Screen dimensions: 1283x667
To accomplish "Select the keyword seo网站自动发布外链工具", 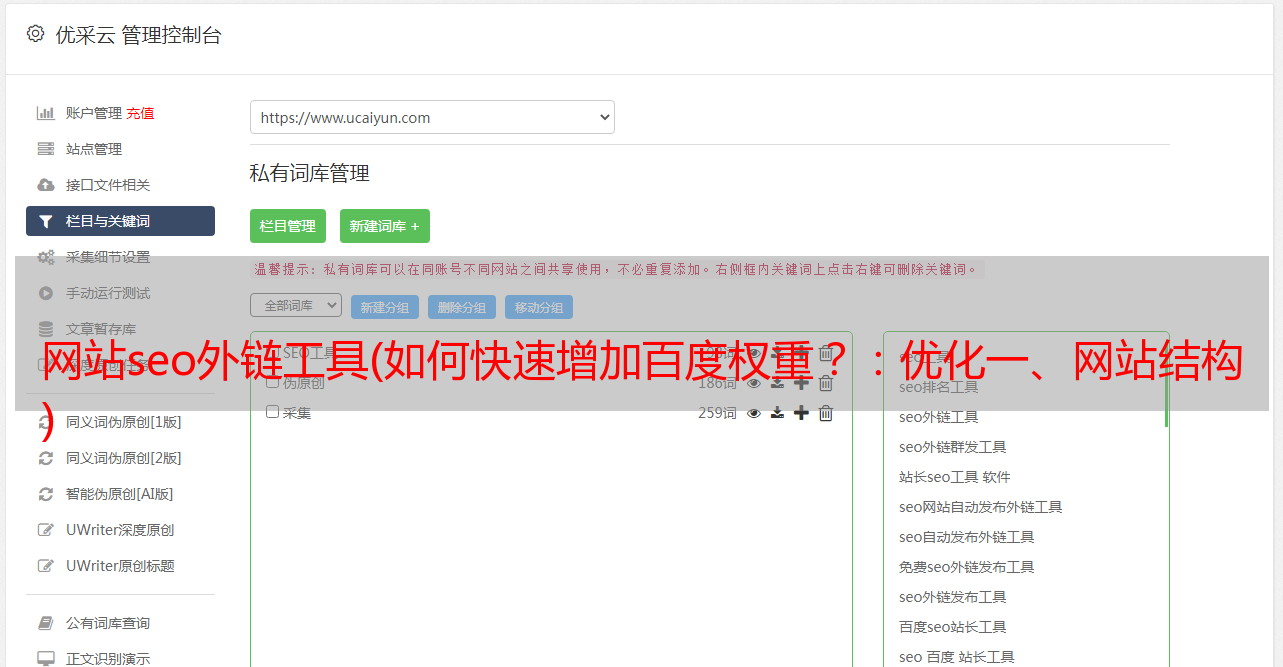I will point(981,507).
